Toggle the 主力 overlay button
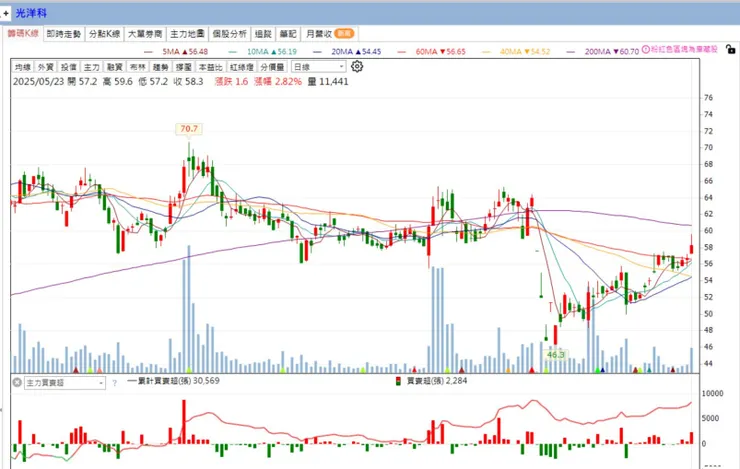Viewport: 740px width, 469px height. coord(92,67)
